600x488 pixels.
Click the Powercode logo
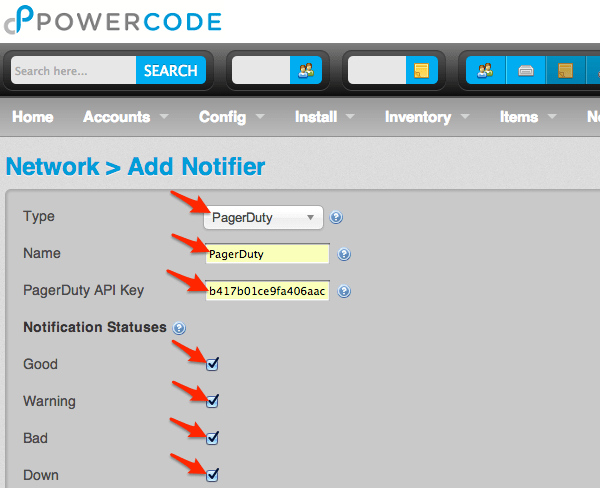(113, 20)
